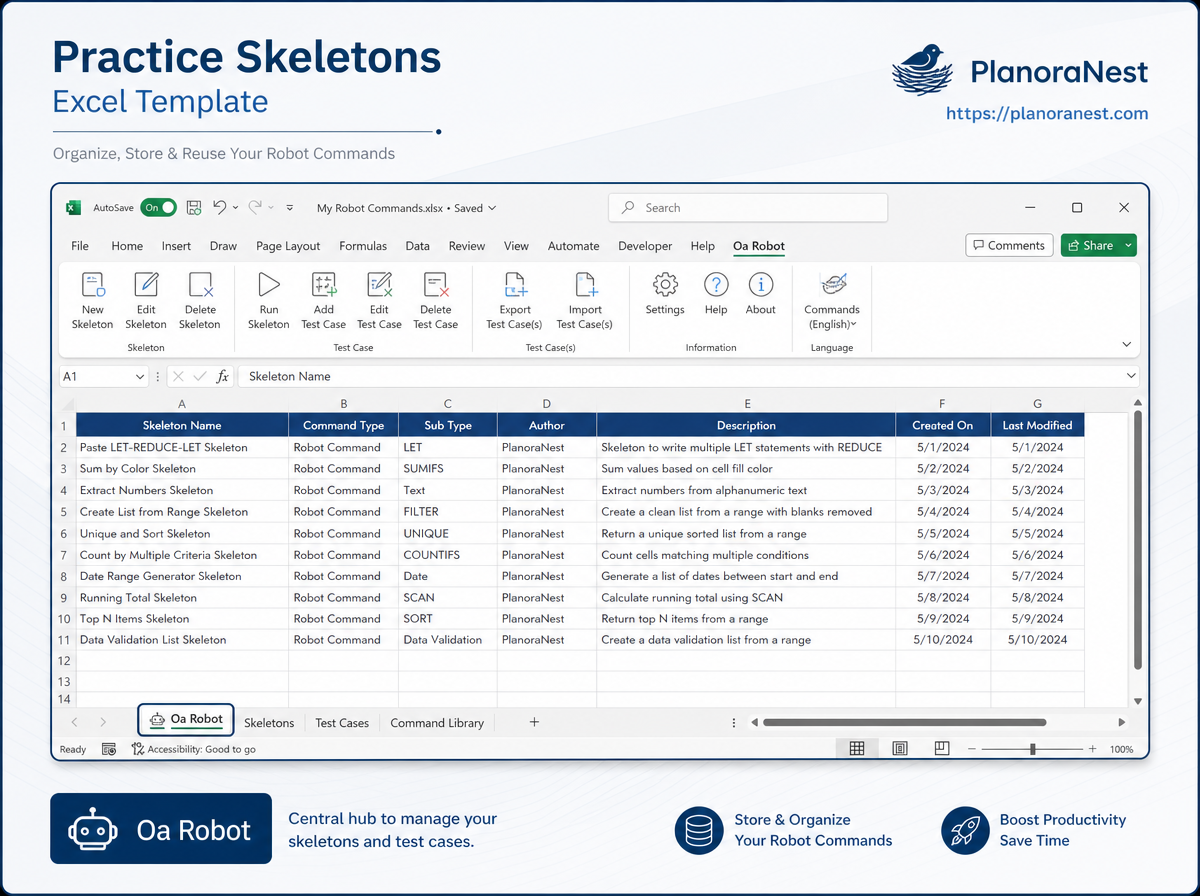Screen dimensions: 1200x896
Task: Open the Share button dropdown arrow
Action: [1129, 245]
